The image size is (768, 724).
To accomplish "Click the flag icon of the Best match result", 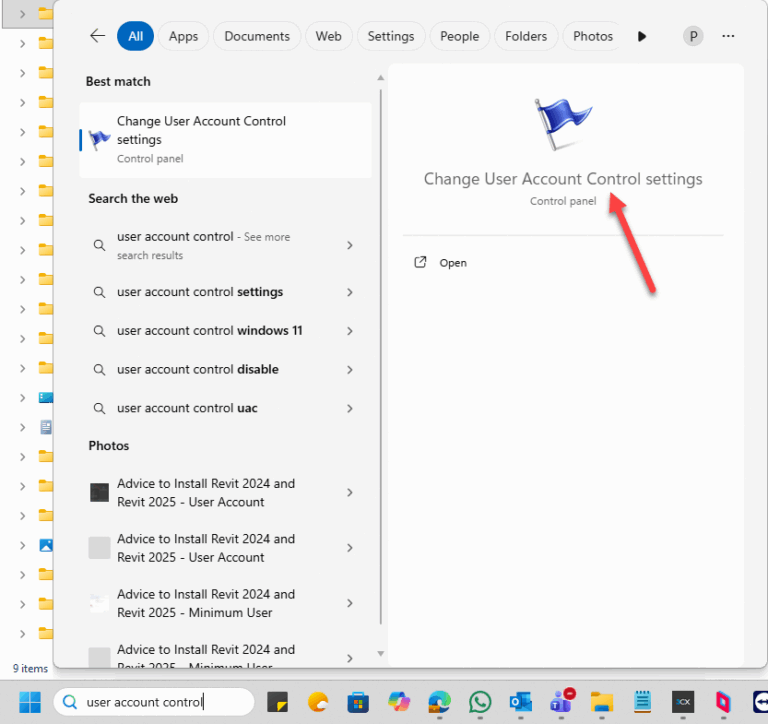I will pos(99,140).
